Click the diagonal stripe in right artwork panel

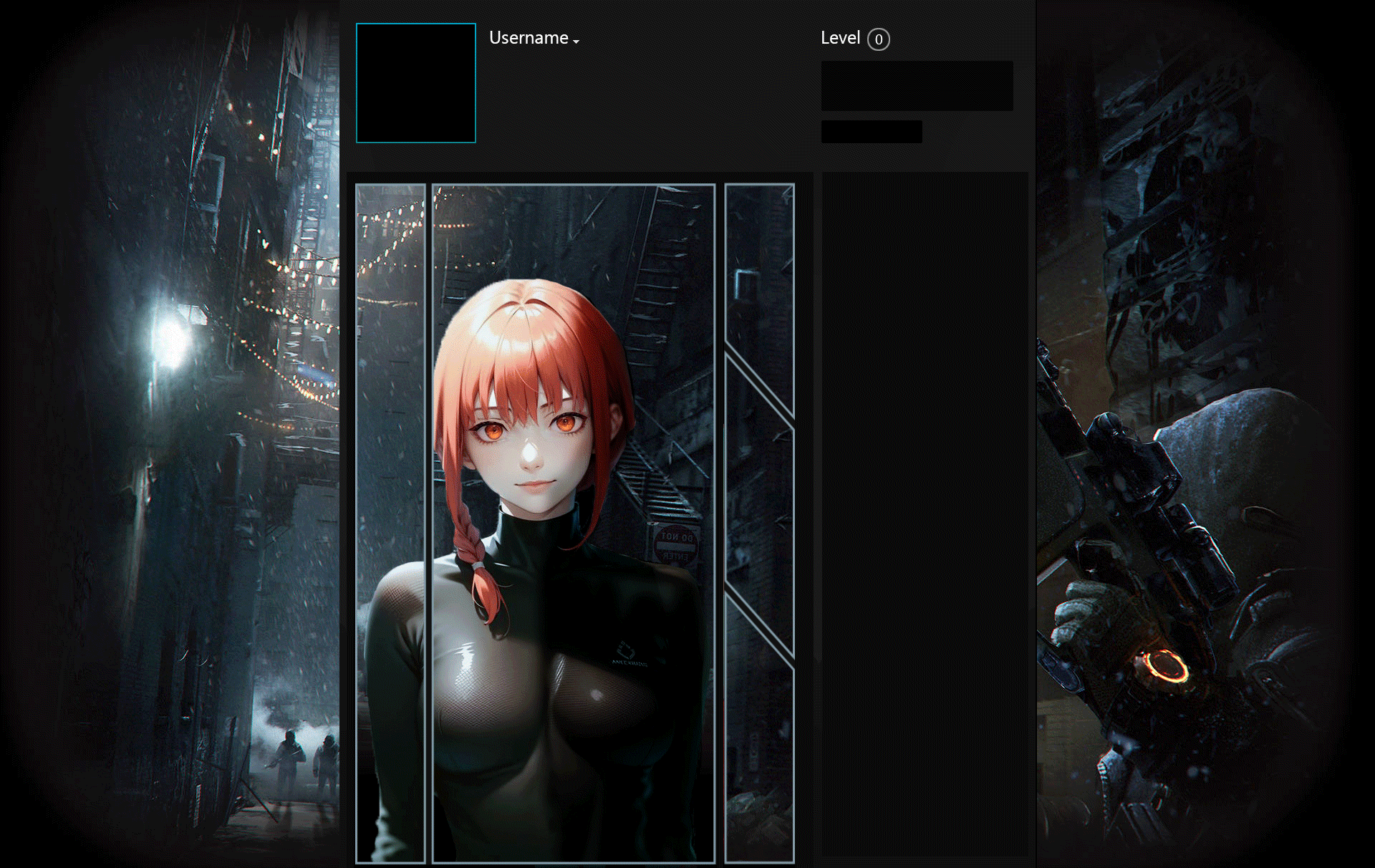759,387
